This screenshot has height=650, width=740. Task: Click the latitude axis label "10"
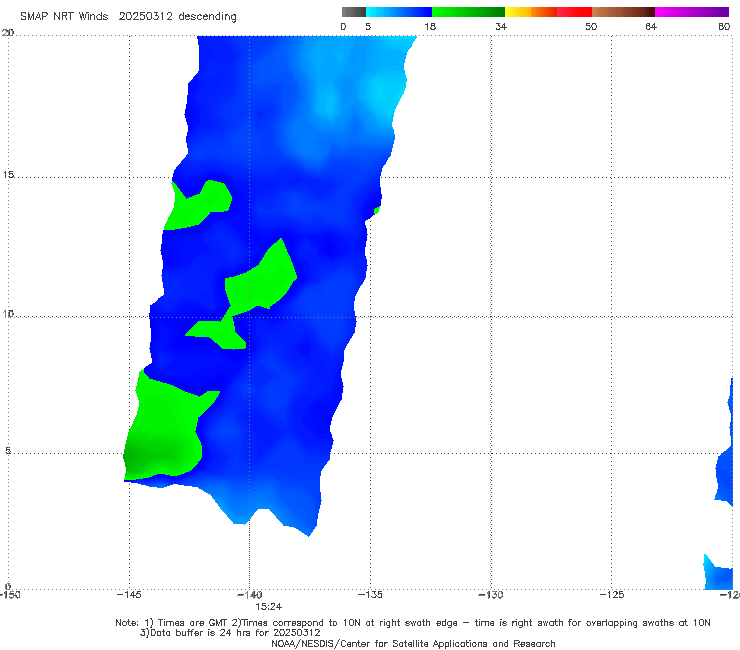click(8, 314)
